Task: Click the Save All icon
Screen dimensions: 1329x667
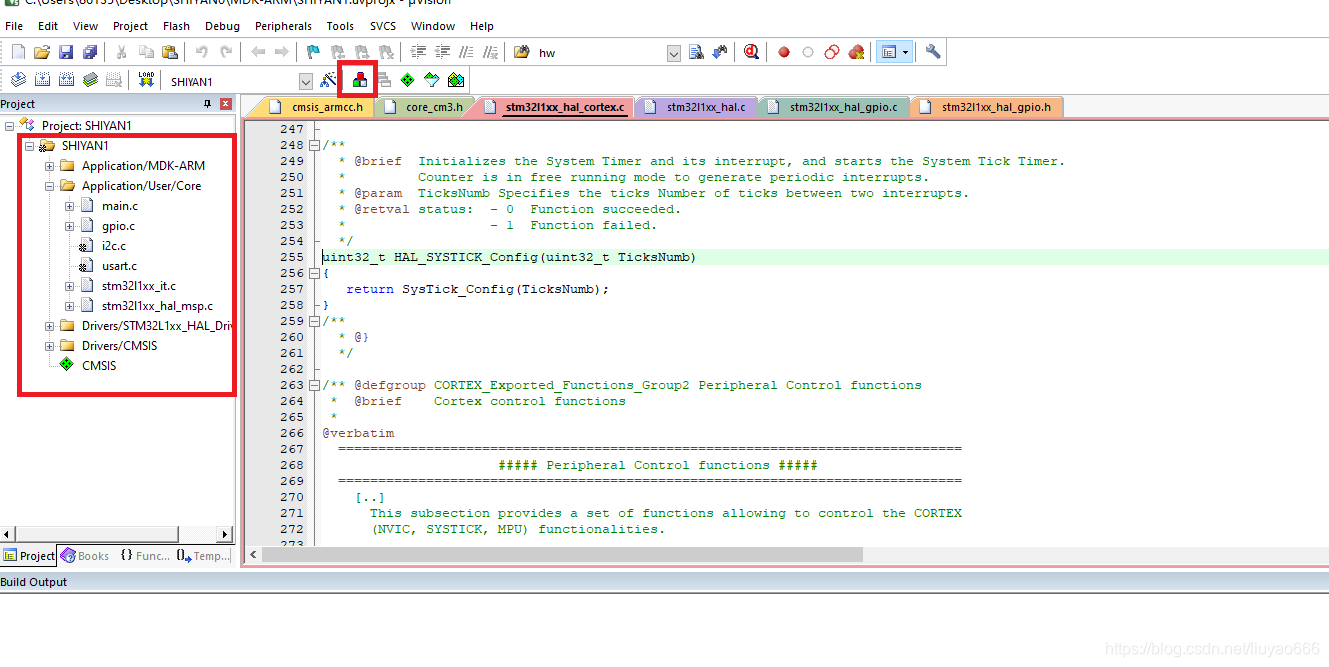Action: pos(90,52)
